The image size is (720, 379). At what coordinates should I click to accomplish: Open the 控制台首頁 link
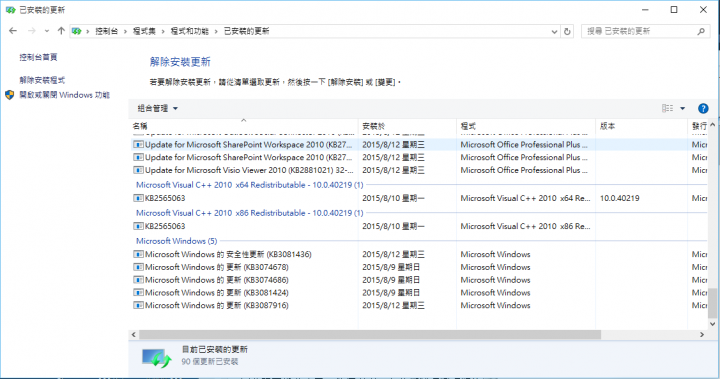38,57
